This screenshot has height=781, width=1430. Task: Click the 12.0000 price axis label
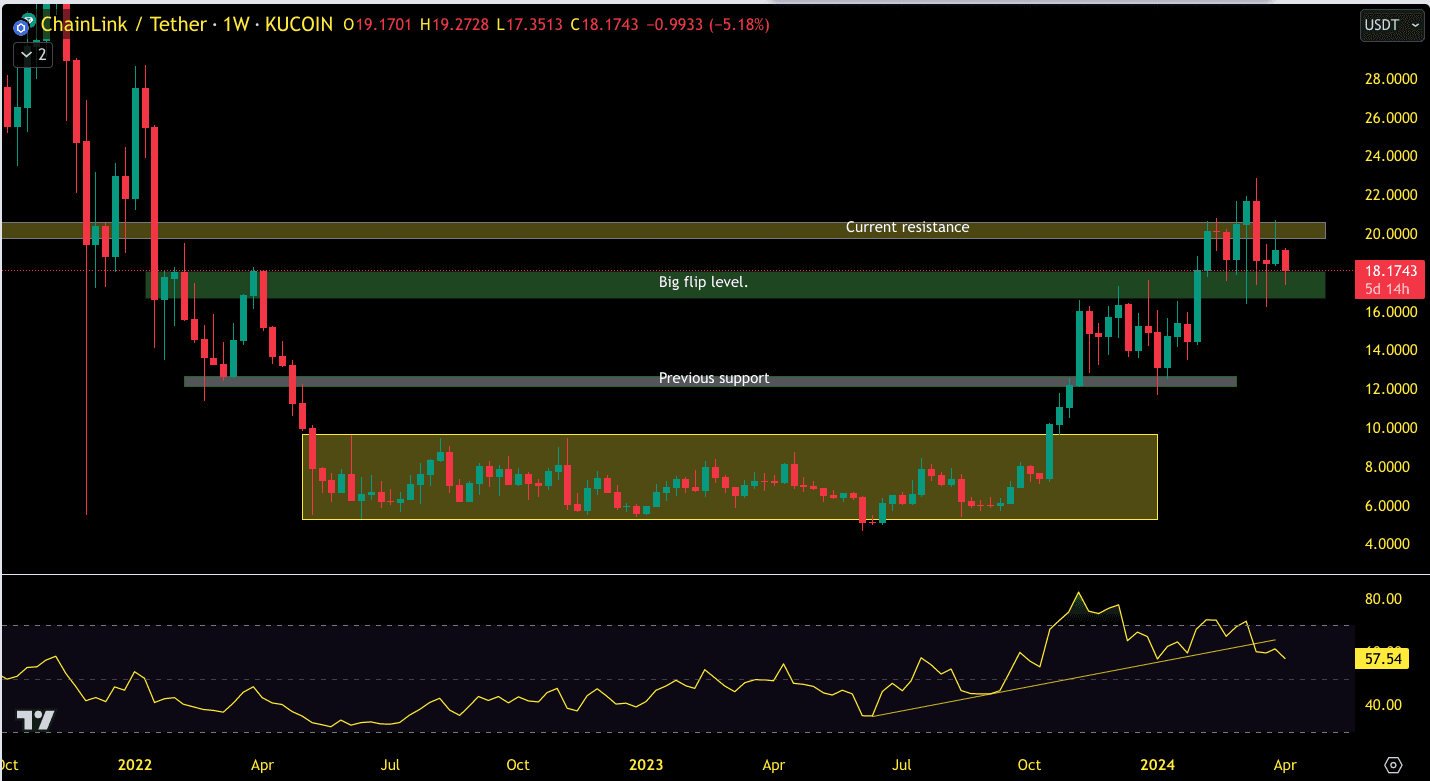[1390, 389]
